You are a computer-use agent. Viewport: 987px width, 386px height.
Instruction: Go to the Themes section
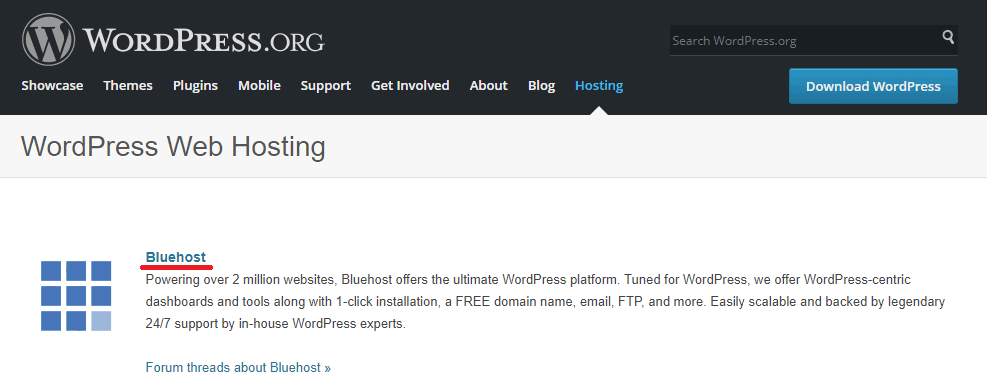128,86
